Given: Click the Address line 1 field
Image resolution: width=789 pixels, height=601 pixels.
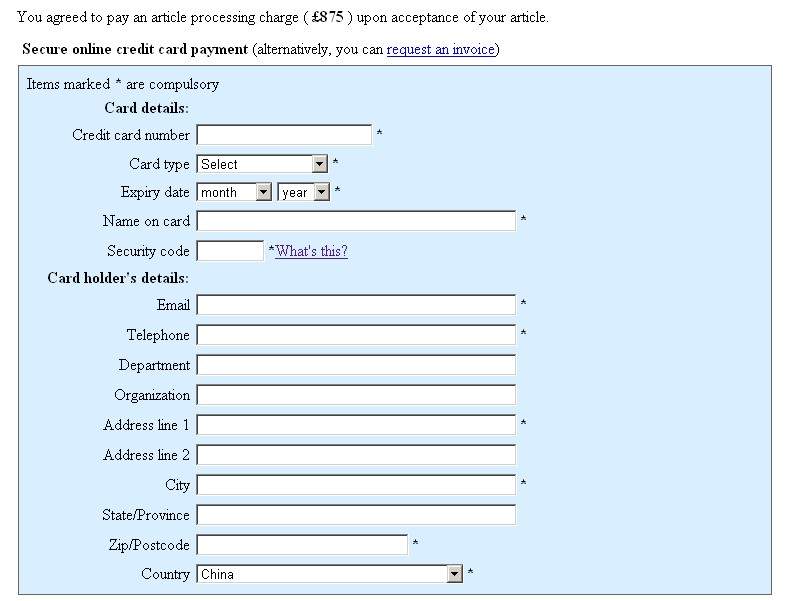Looking at the screenshot, I should (356, 425).
